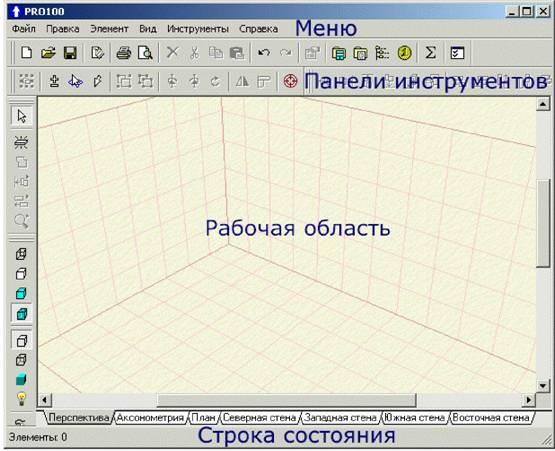
Task: Click the 'Элементы: 0' status bar text
Action: pos(38,437)
